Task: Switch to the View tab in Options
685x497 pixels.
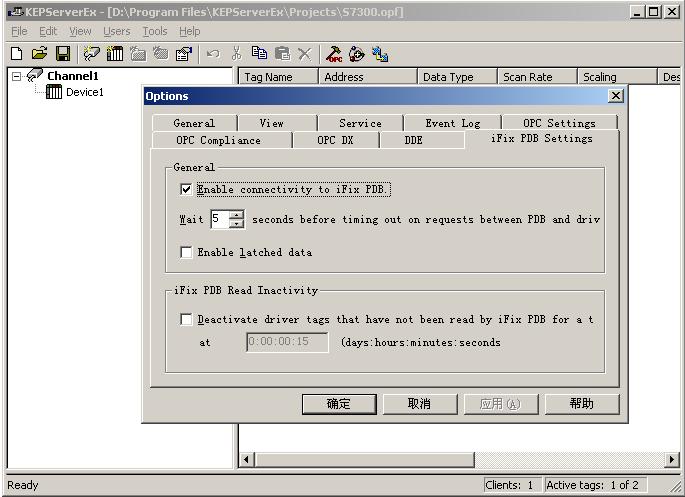Action: tap(277, 123)
